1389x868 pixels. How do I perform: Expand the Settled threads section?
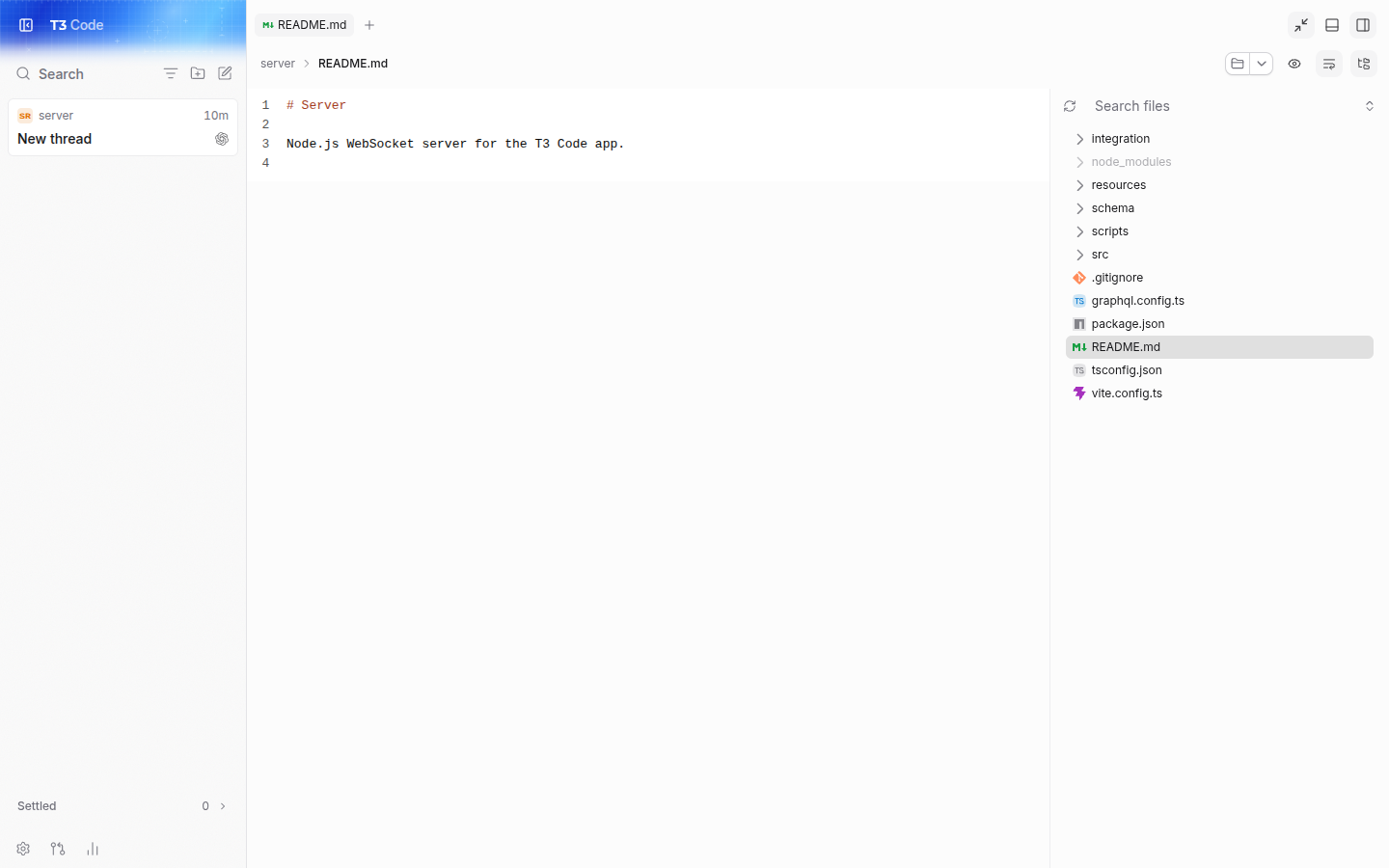[123, 806]
